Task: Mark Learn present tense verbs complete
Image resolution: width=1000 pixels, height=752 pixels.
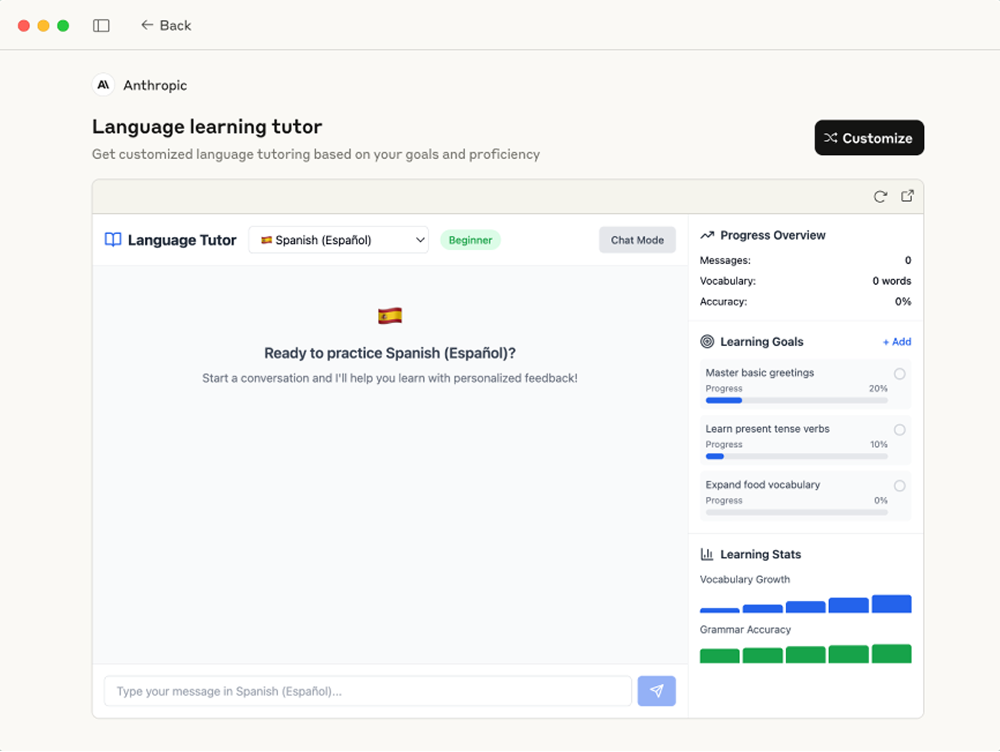Action: point(899,430)
